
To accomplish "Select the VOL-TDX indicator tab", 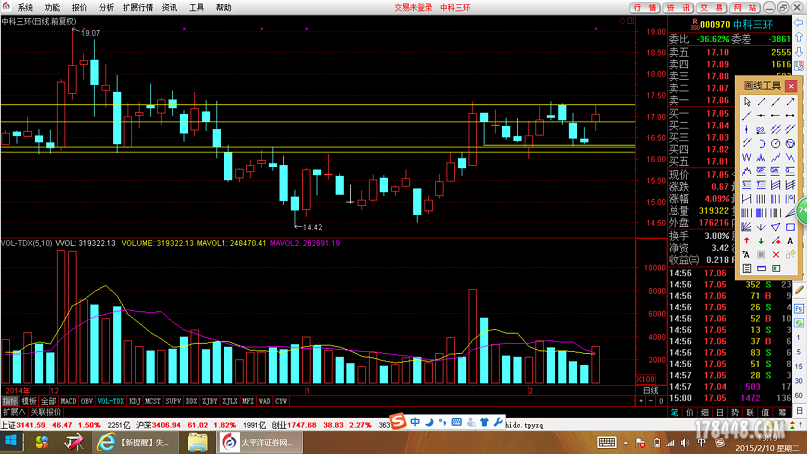I will 111,401.
